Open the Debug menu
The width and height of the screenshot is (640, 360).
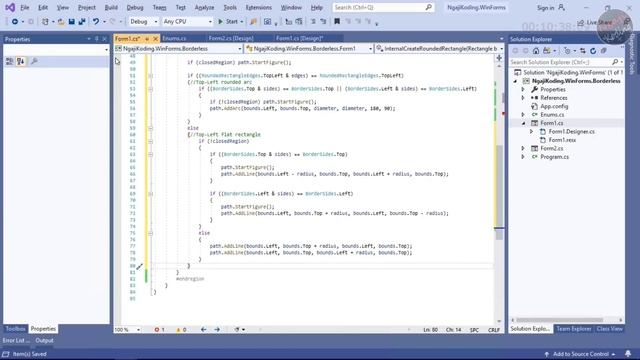click(135, 7)
